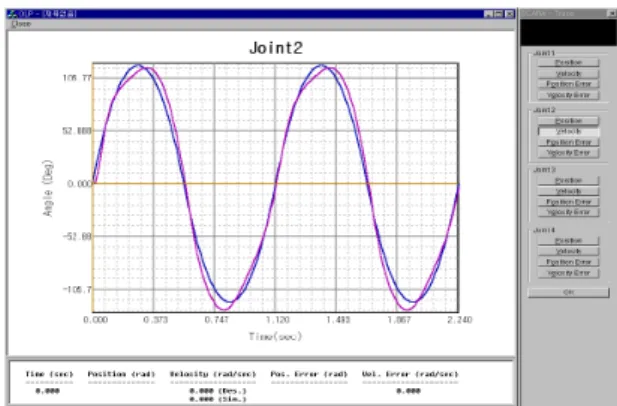The width and height of the screenshot is (617, 406).
Task: Click the 1.120 tick on the time axis
Action: click(277, 319)
